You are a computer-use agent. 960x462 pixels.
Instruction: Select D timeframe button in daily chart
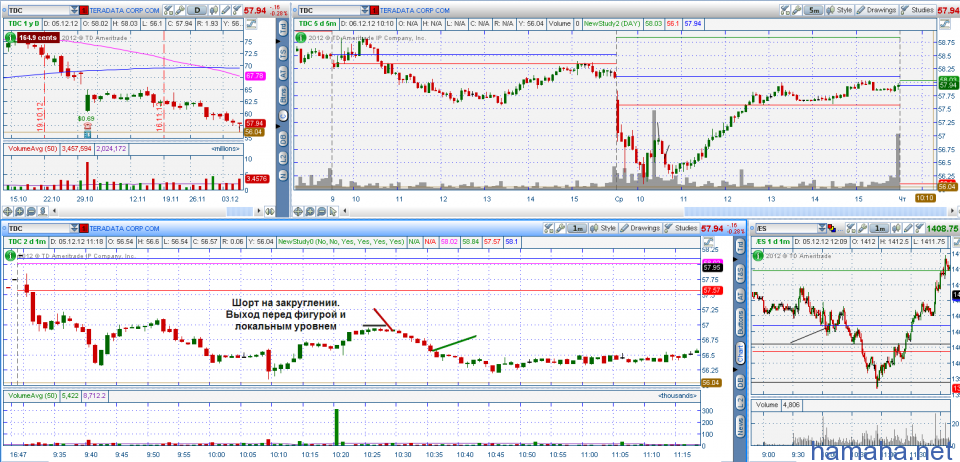[197, 10]
